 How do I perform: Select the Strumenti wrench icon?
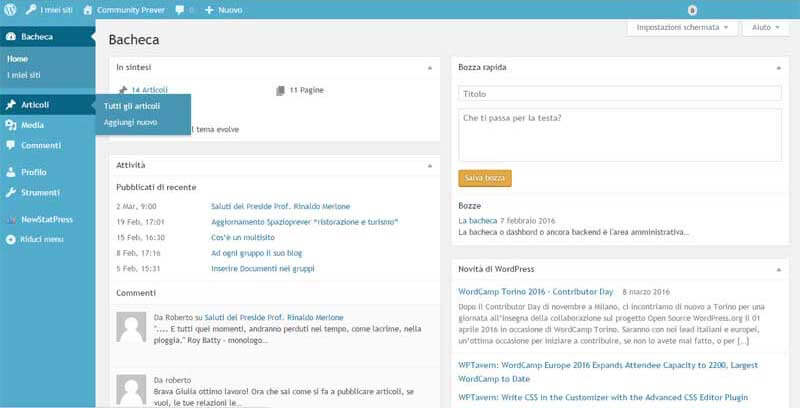click(11, 192)
